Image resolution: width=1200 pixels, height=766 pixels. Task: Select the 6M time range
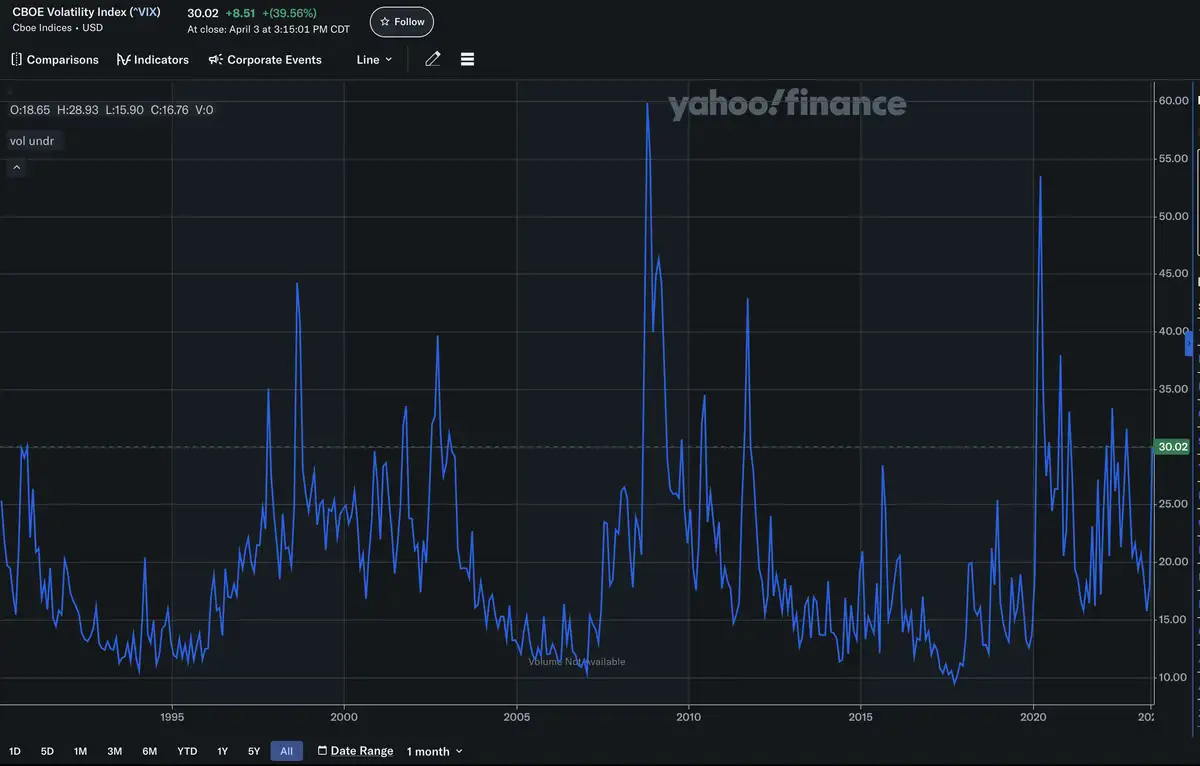tap(150, 751)
